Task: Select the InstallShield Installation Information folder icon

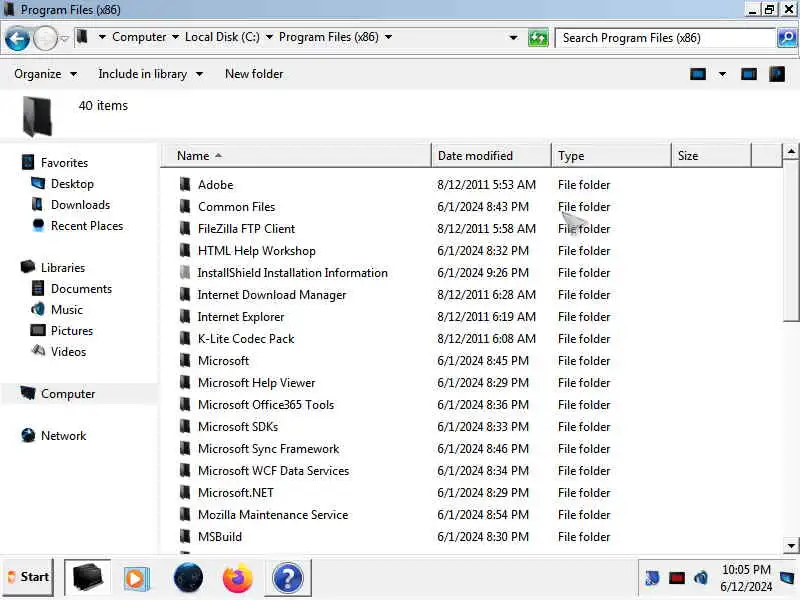Action: (x=185, y=272)
